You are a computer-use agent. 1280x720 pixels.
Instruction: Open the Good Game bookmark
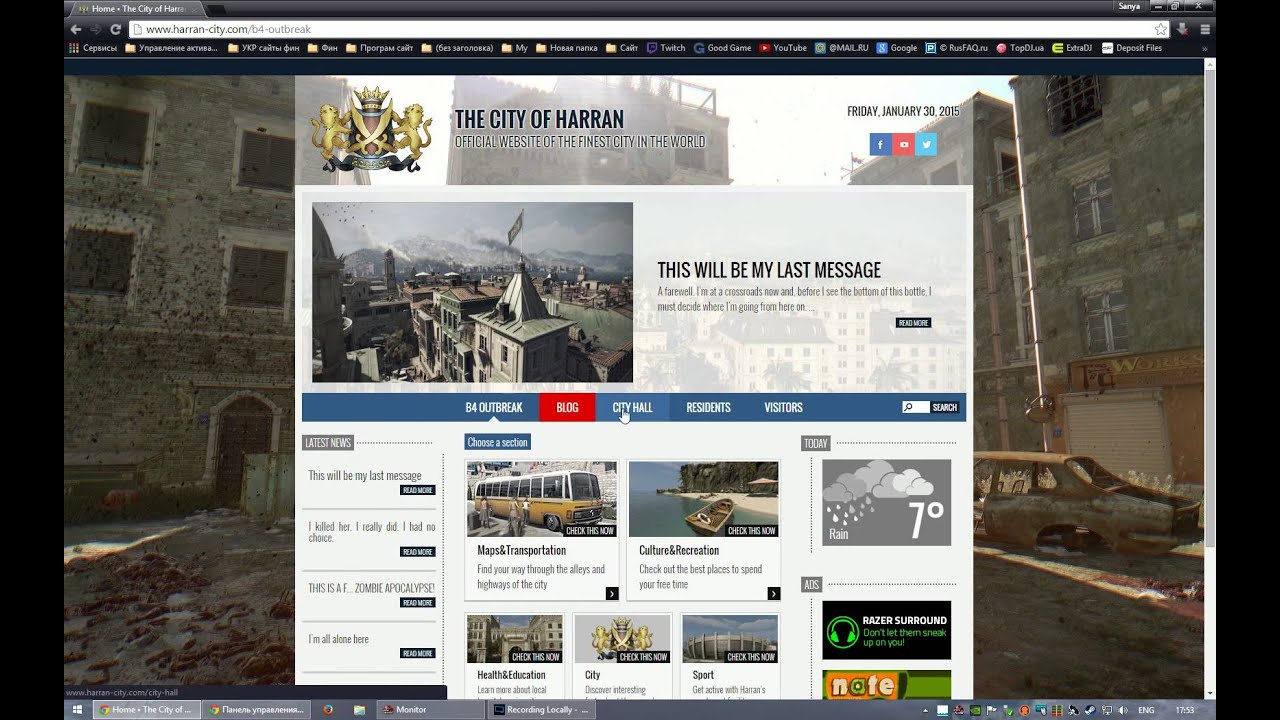pyautogui.click(x=722, y=48)
